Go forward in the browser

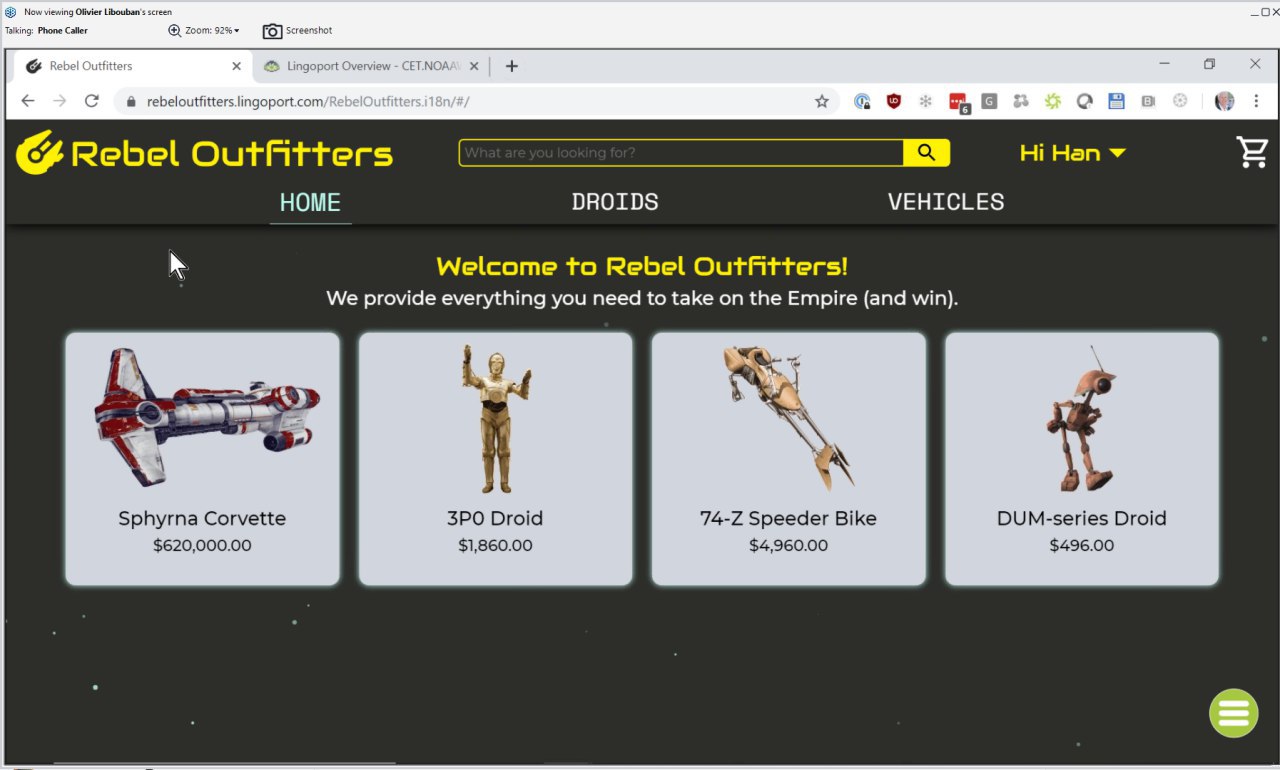pyautogui.click(x=60, y=101)
